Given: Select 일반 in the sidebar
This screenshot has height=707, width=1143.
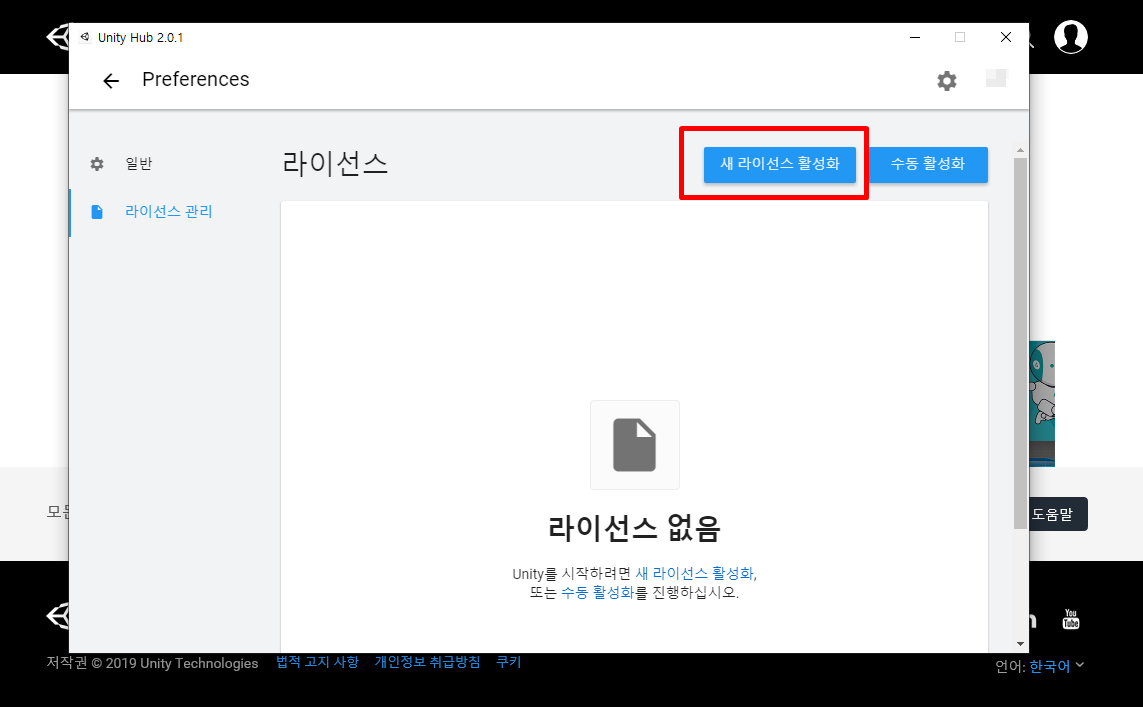Looking at the screenshot, I should tap(139, 164).
